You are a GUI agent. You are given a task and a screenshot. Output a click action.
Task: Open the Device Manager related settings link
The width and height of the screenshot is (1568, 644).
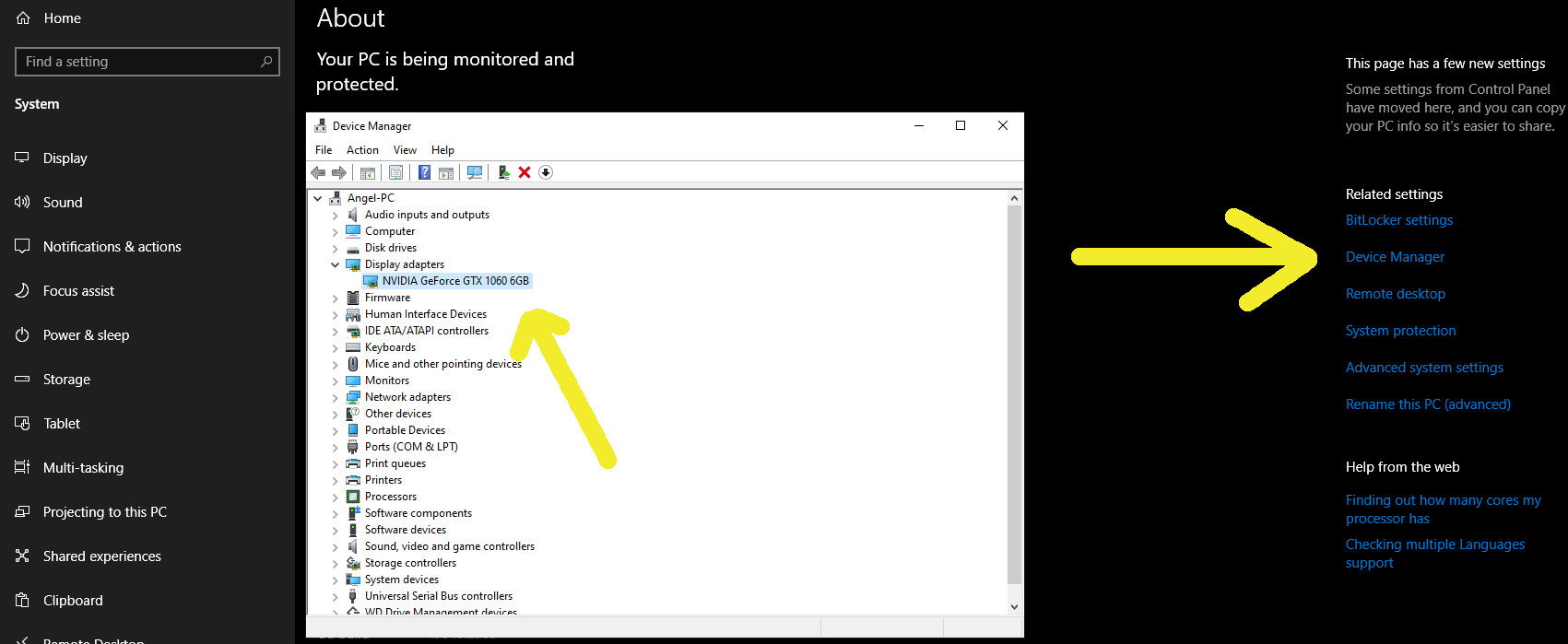pos(1395,257)
